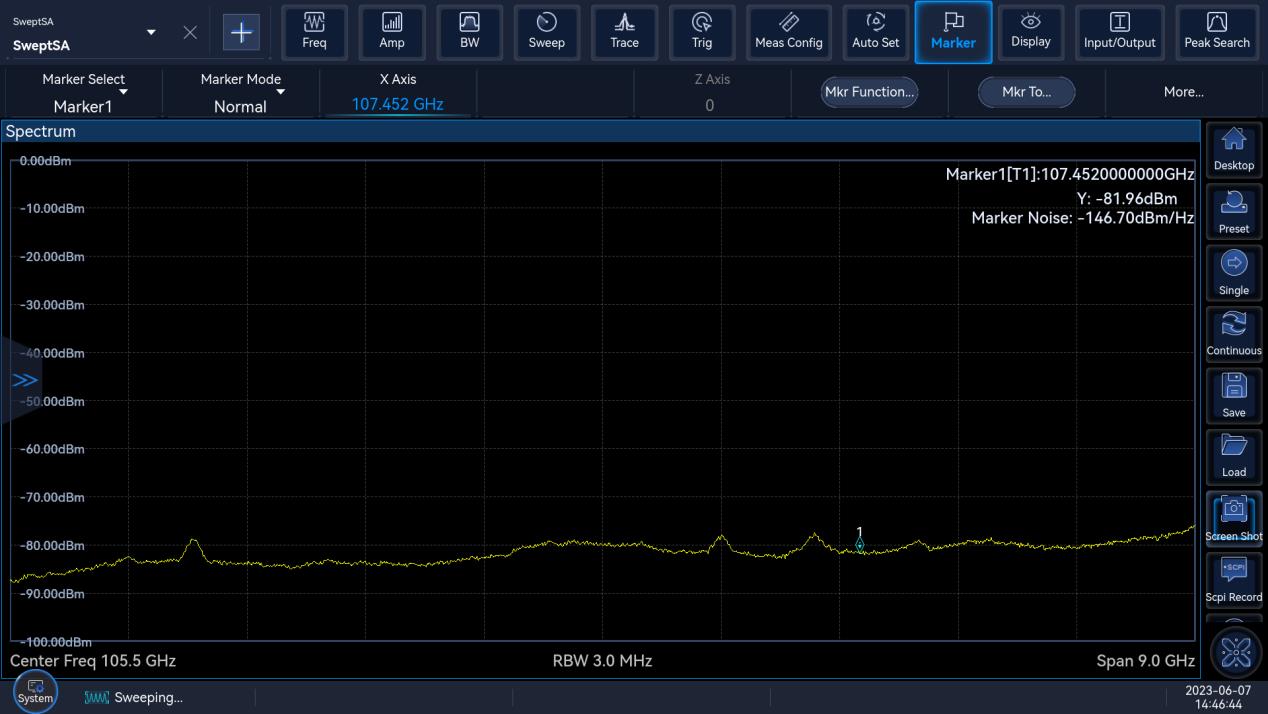This screenshot has height=714, width=1268.
Task: Edit the X Axis frequency field
Action: tap(397, 104)
